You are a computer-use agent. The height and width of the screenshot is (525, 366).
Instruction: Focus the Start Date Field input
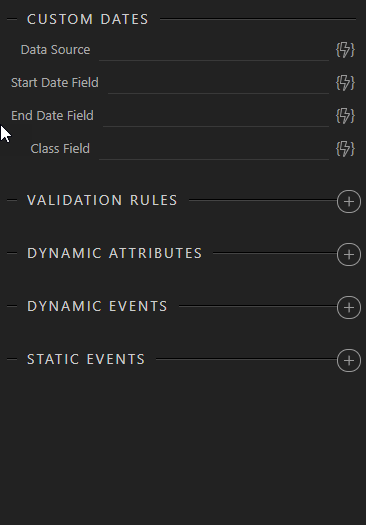(x=218, y=83)
